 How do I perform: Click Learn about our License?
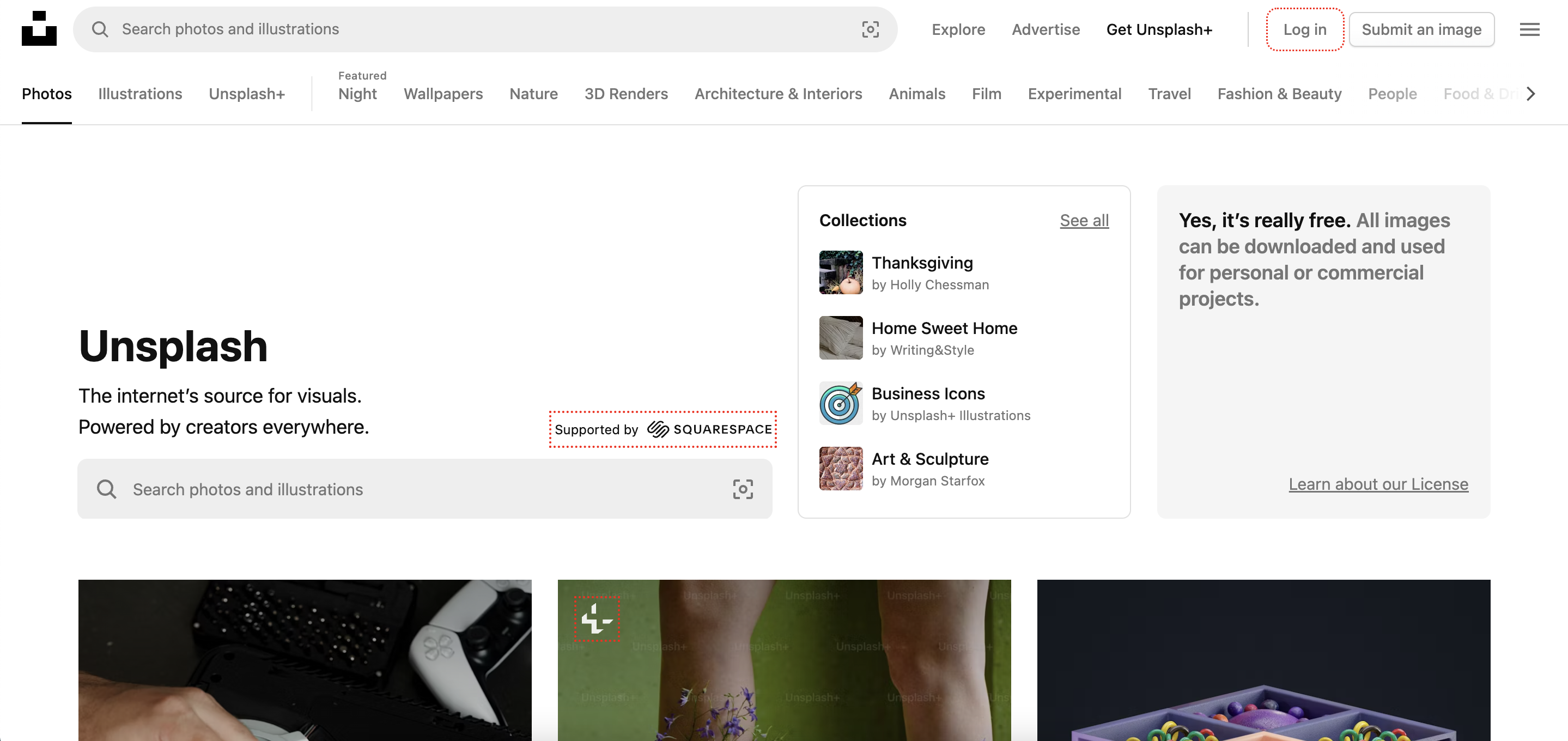coord(1378,484)
